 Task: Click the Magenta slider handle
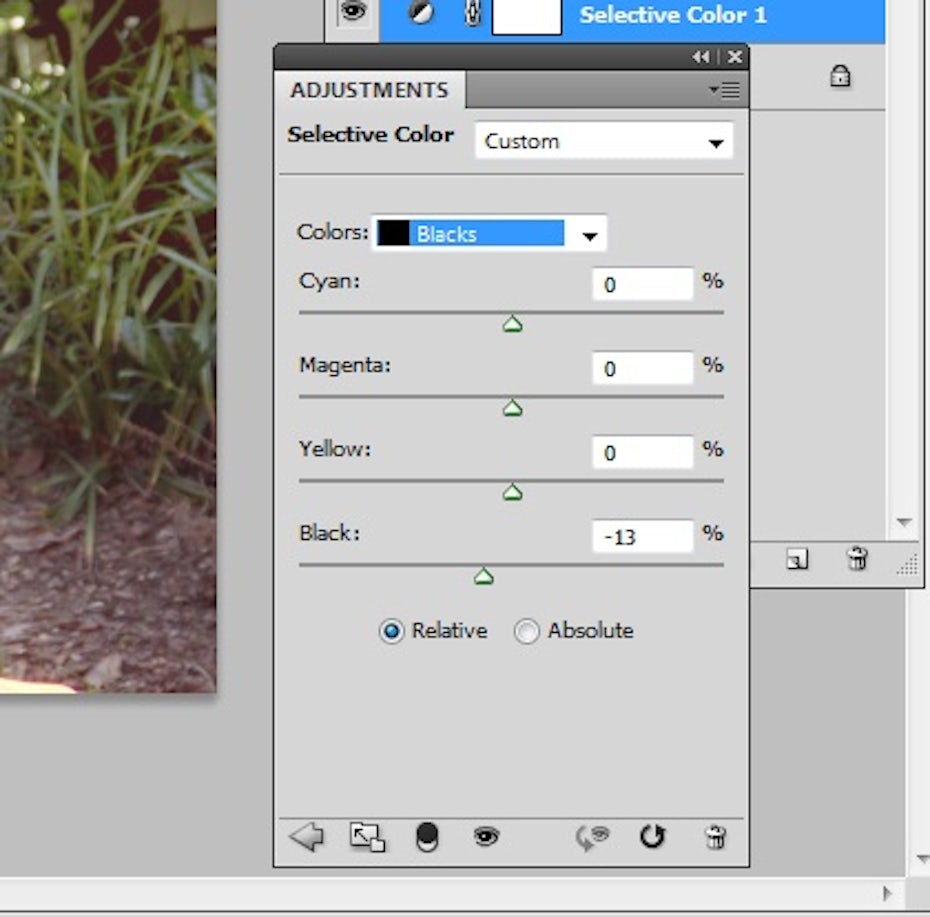pyautogui.click(x=512, y=409)
